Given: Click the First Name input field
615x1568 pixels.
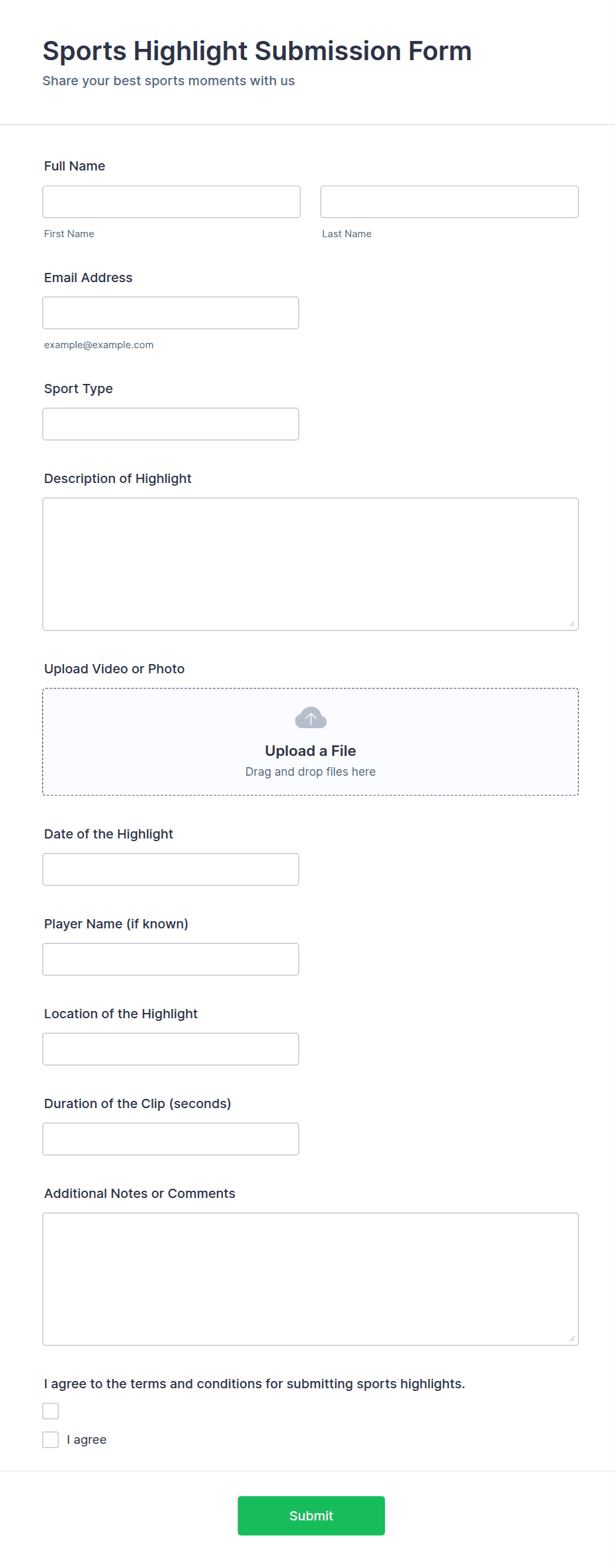Looking at the screenshot, I should click(x=171, y=202).
